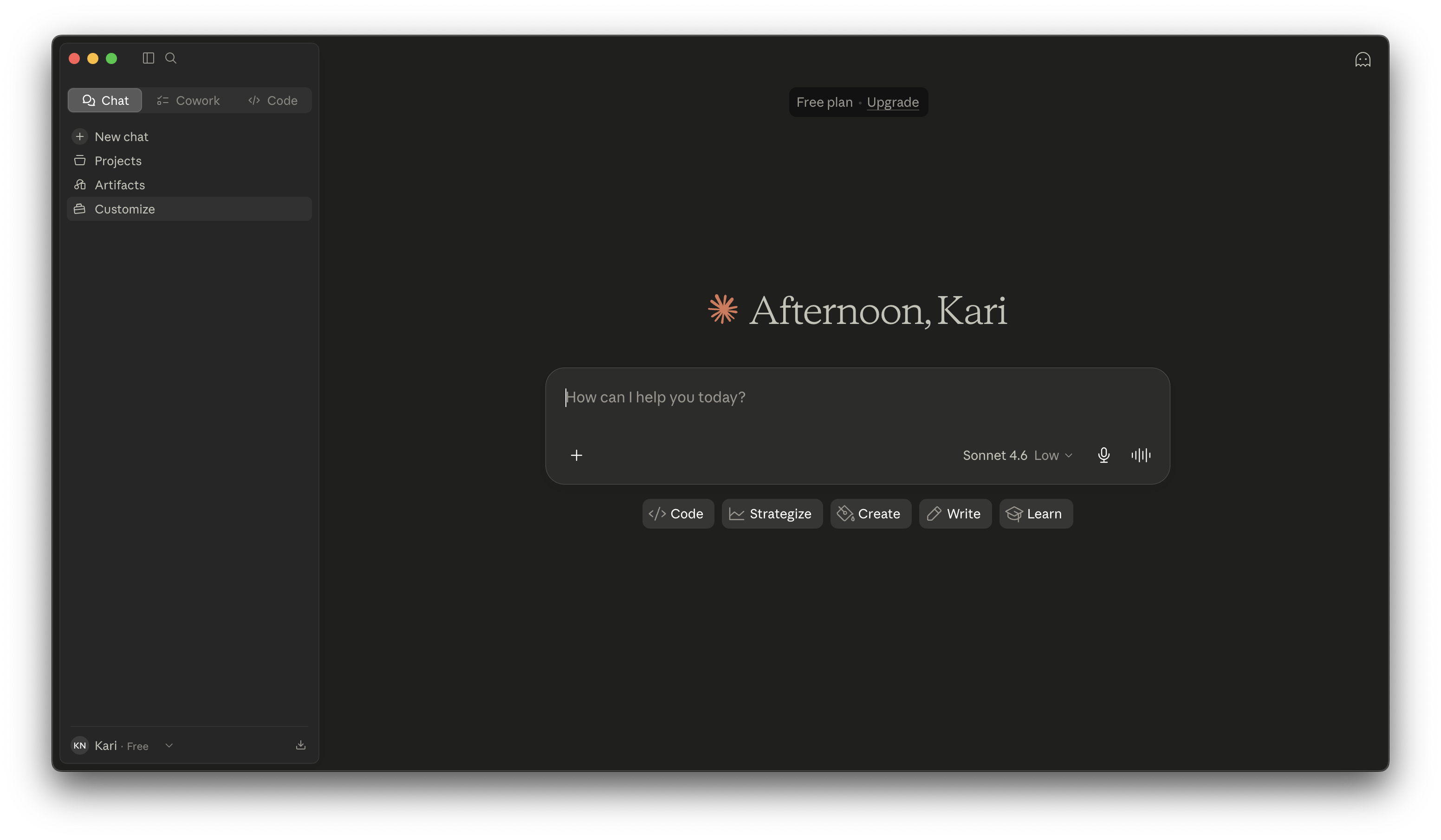Image resolution: width=1441 pixels, height=840 pixels.
Task: Switch to the Code tab in sidebar
Action: click(273, 100)
